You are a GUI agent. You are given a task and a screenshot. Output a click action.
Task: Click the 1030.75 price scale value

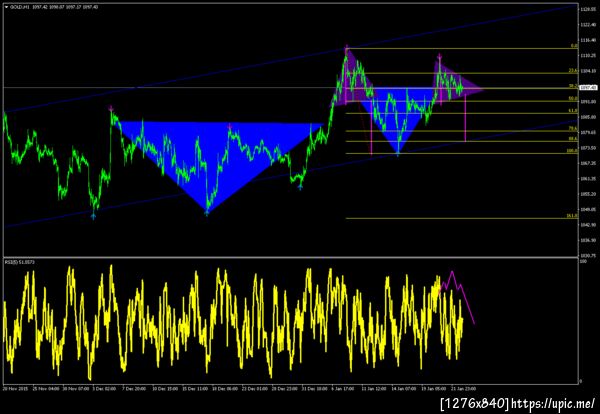tap(589, 256)
